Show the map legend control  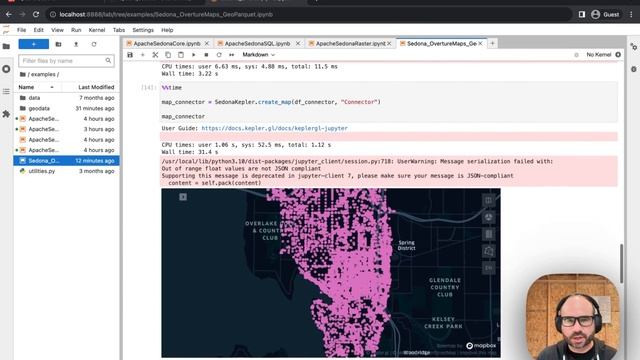pos(488,234)
